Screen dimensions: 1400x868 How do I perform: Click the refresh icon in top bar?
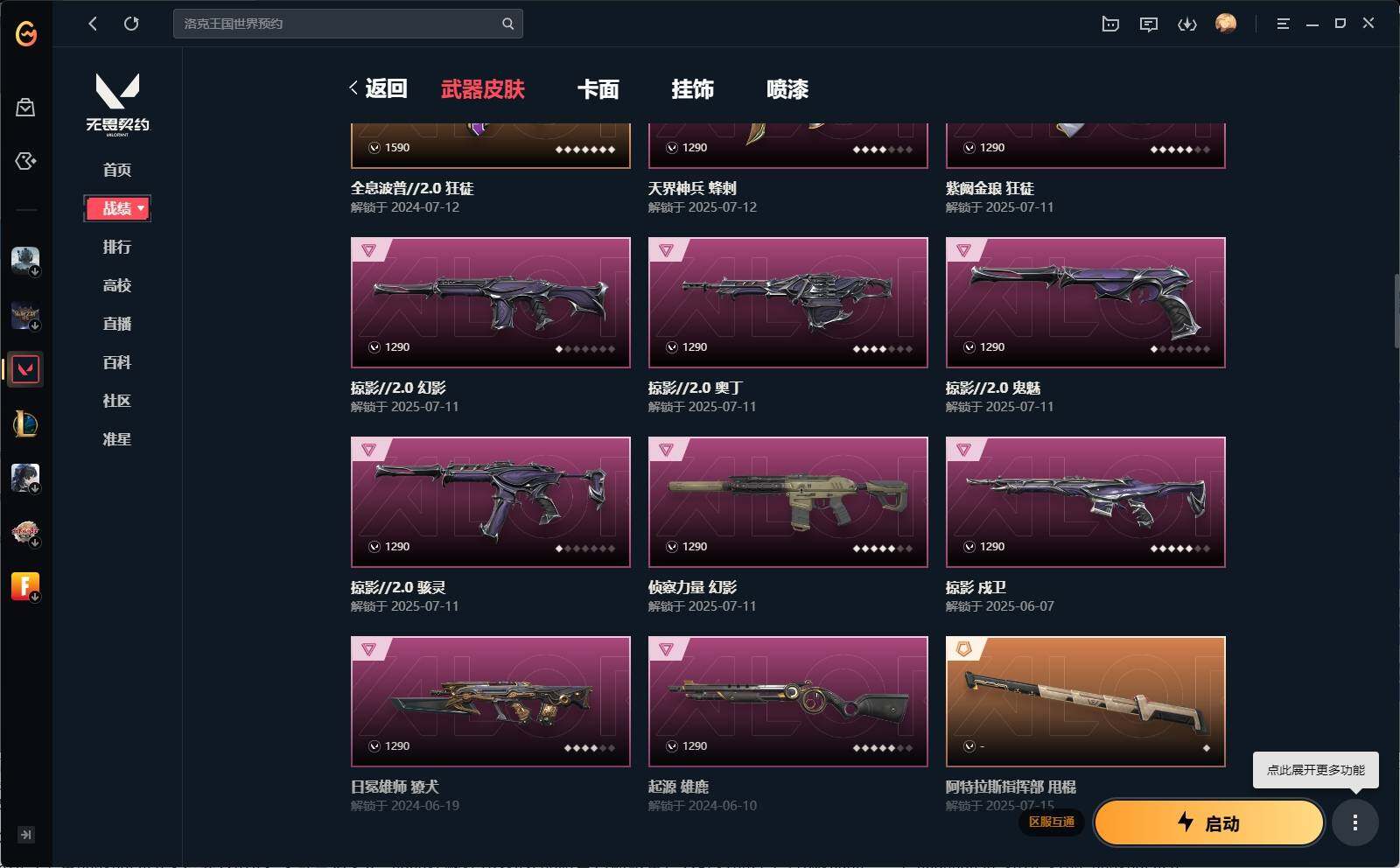[x=131, y=24]
